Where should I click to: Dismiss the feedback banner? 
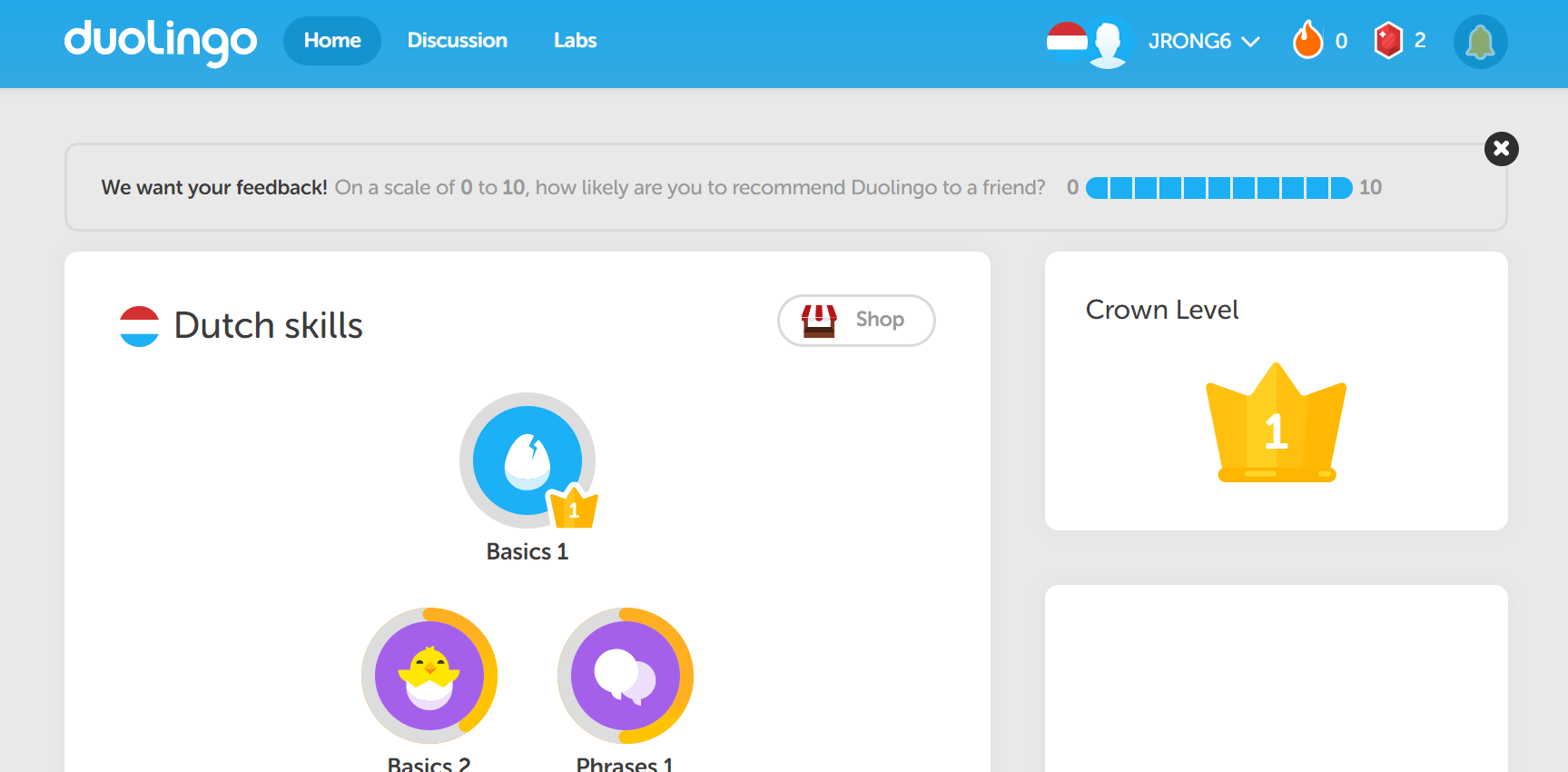[x=1502, y=149]
